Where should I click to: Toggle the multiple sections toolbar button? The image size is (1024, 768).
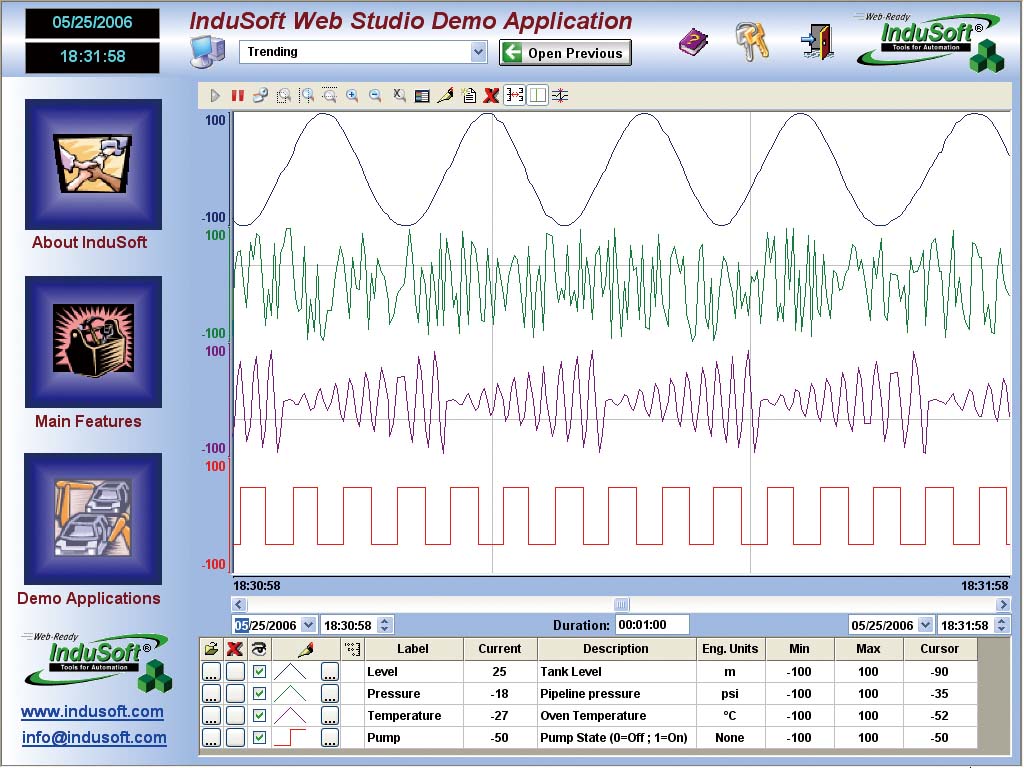point(515,96)
